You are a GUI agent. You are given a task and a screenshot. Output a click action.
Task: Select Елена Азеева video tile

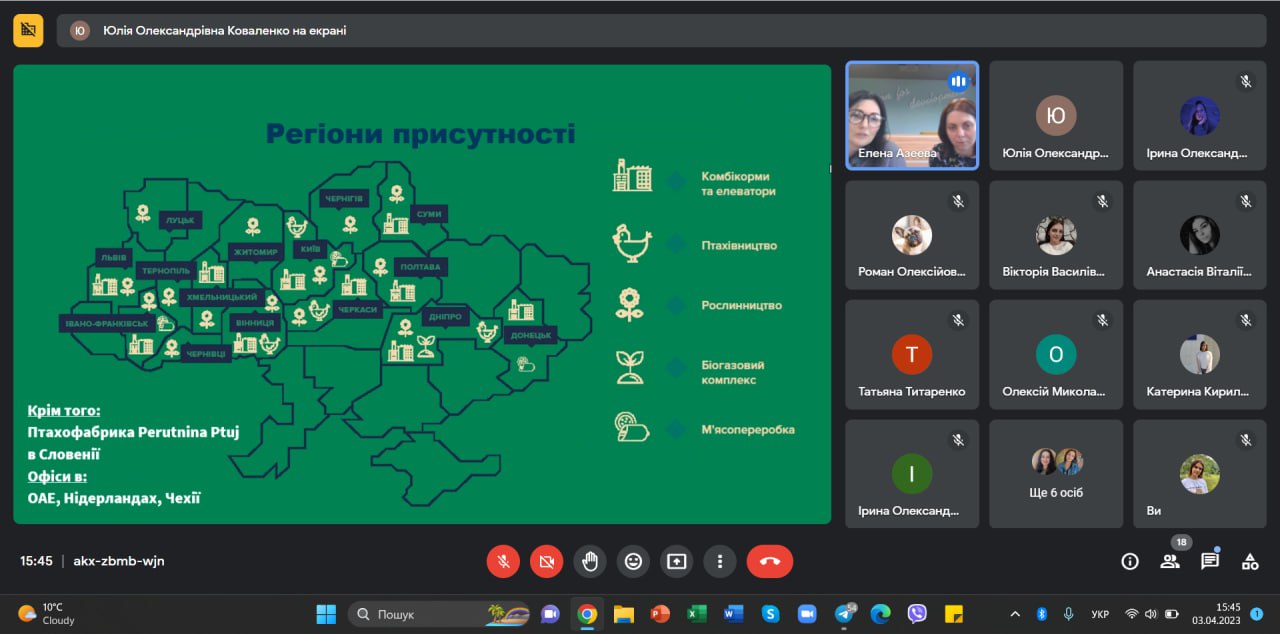tap(911, 115)
